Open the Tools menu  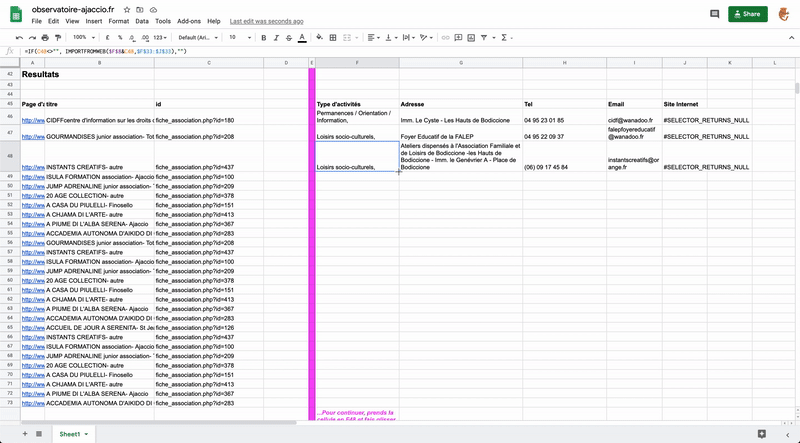tap(163, 21)
